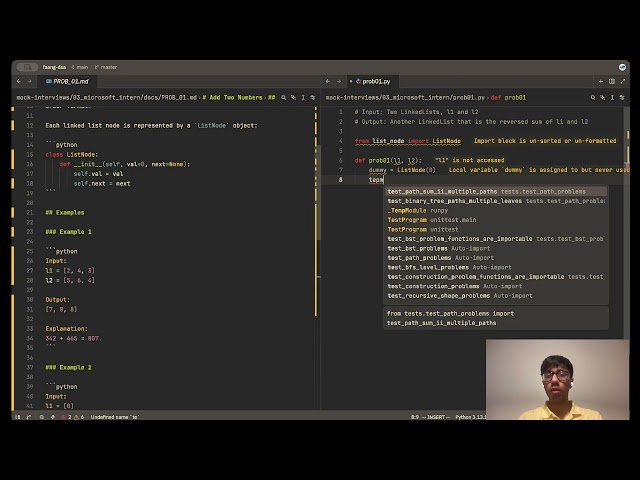Open project search from status bar
Screen dimensions: 640x480
coord(42,417)
